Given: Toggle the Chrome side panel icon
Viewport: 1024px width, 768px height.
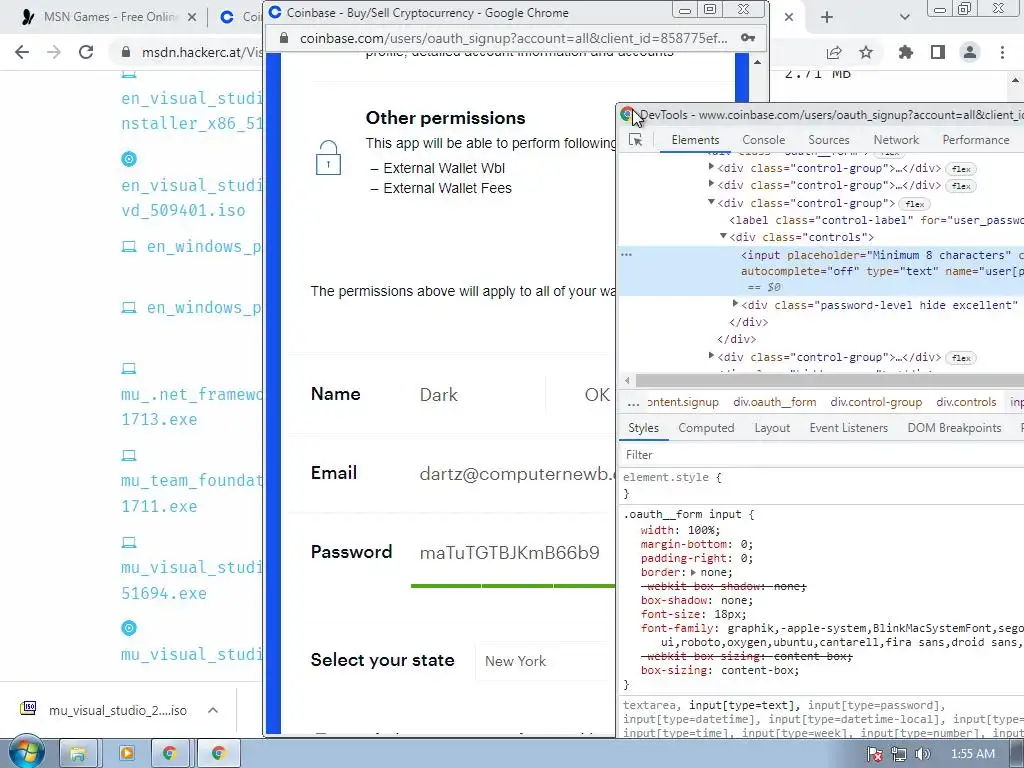Looking at the screenshot, I should click(938, 52).
